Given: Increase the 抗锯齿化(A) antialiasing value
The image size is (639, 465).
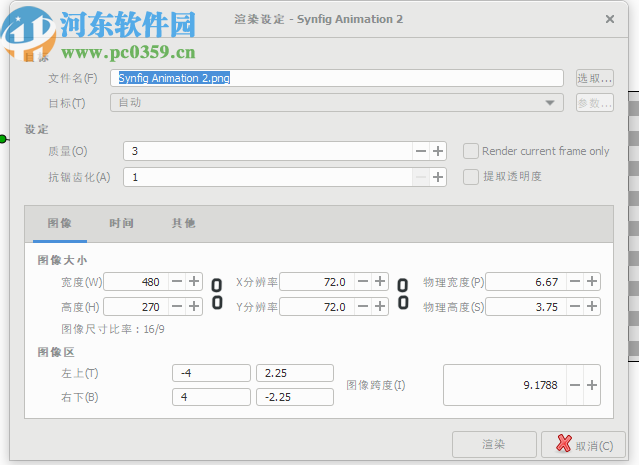Looking at the screenshot, I should tap(438, 177).
